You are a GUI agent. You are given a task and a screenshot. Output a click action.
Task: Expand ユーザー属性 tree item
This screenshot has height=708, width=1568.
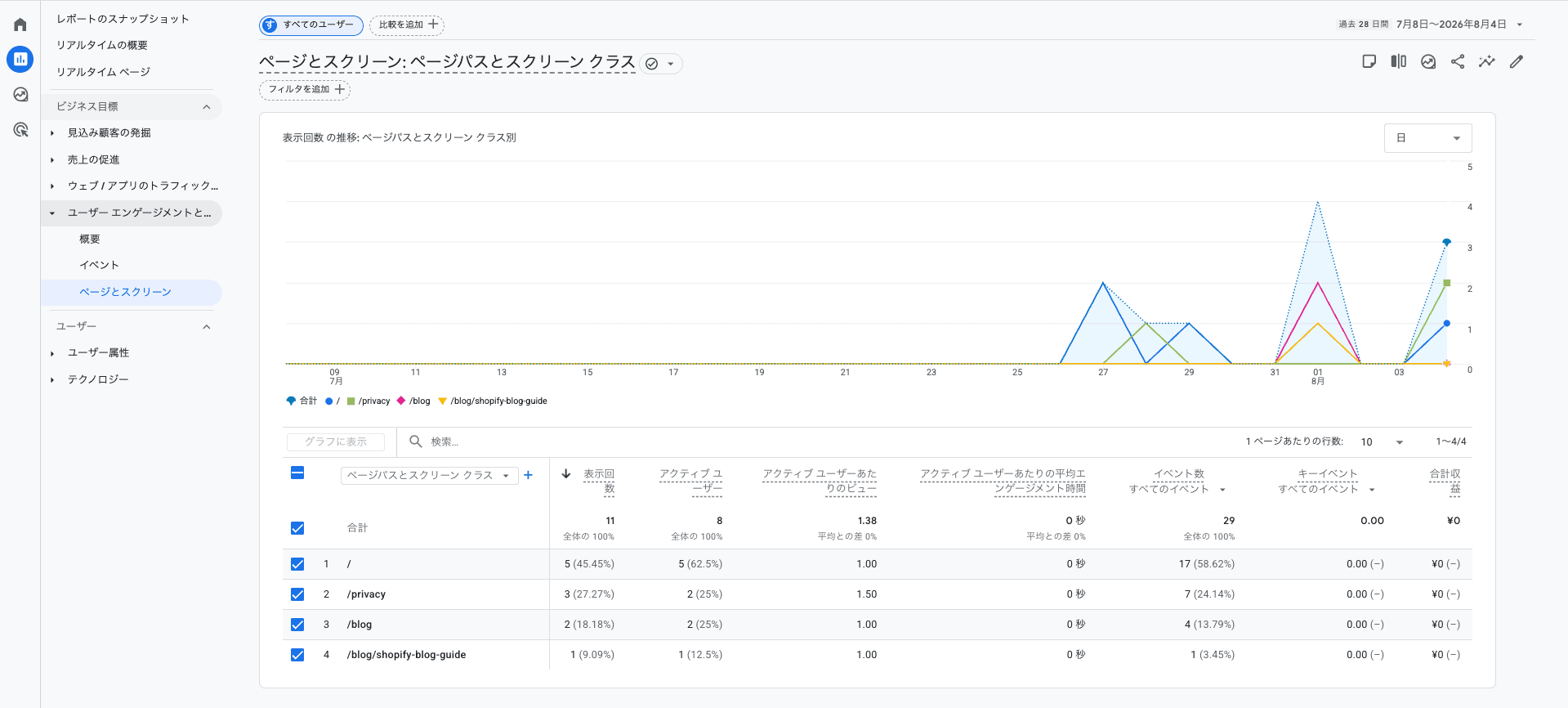point(52,353)
